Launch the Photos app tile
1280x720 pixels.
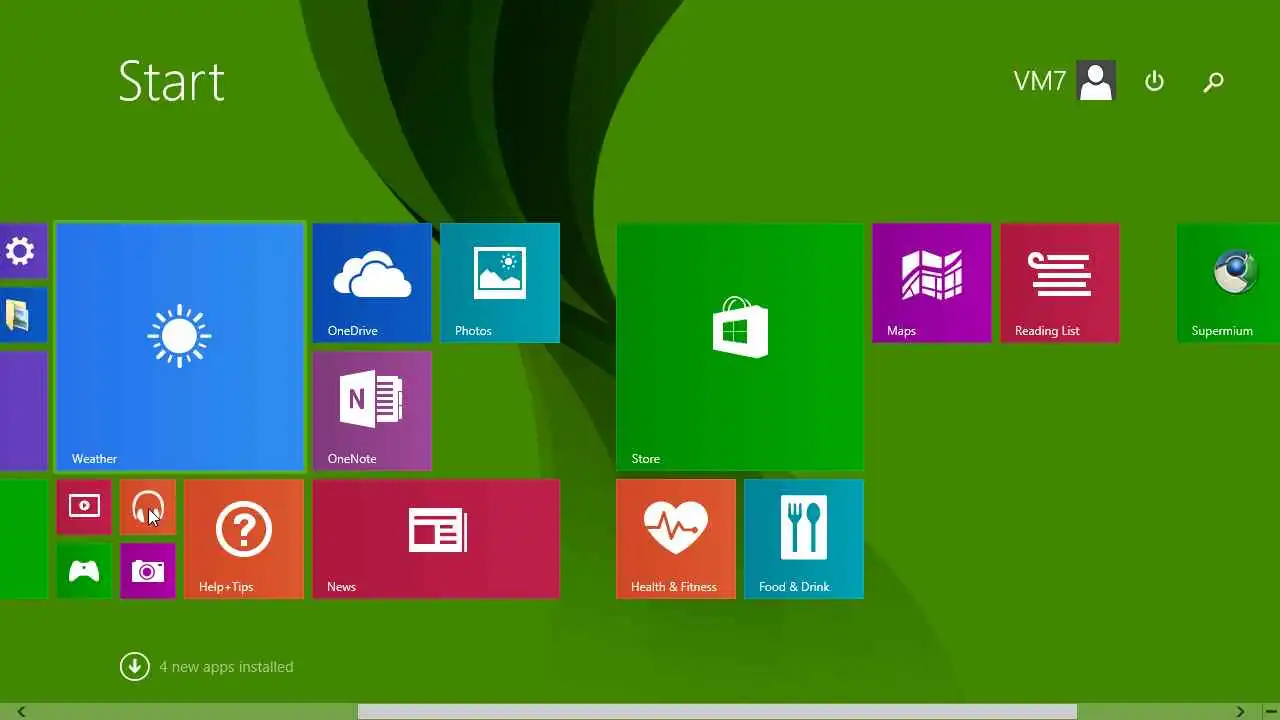(500, 283)
